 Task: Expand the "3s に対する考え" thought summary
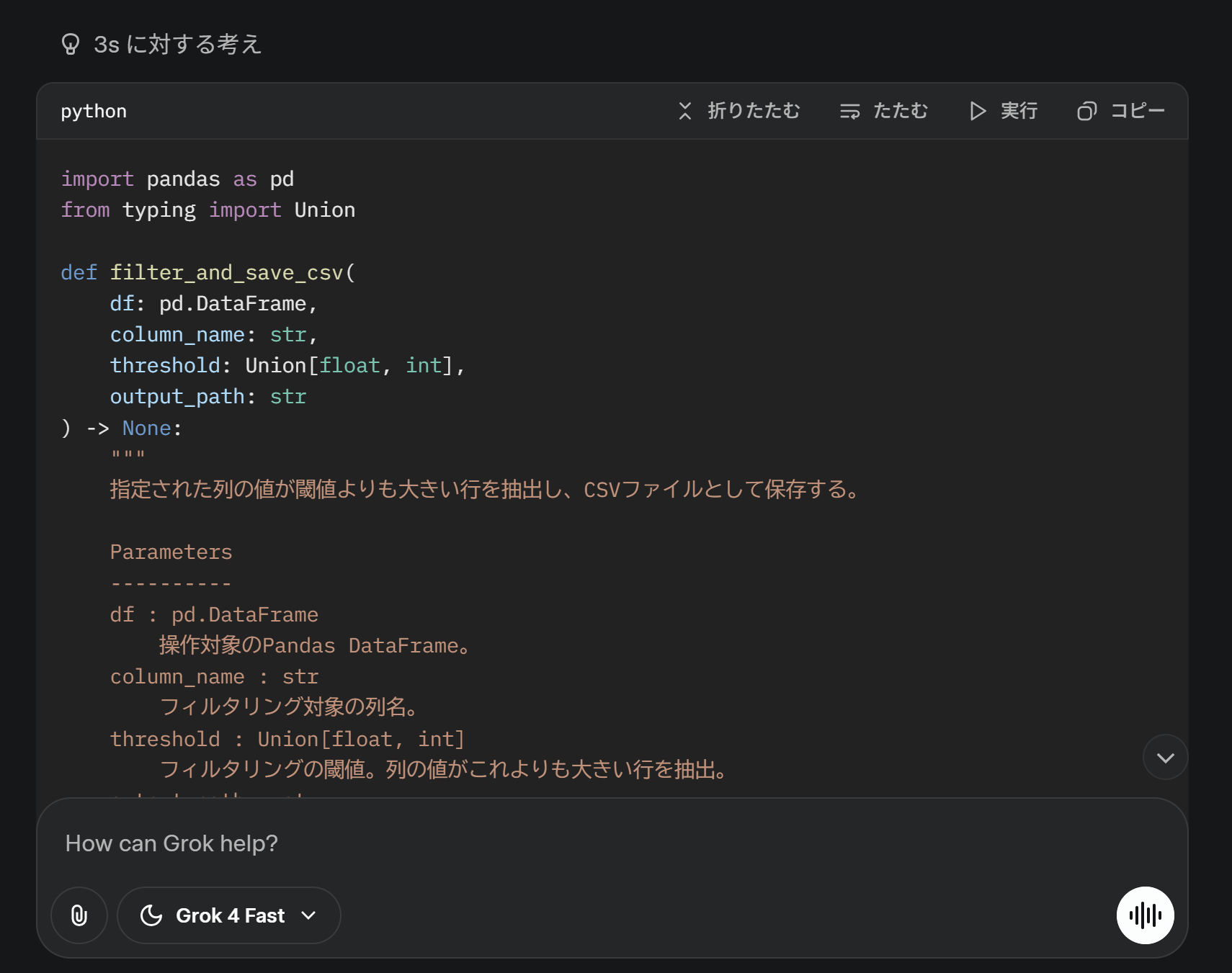click(x=177, y=45)
